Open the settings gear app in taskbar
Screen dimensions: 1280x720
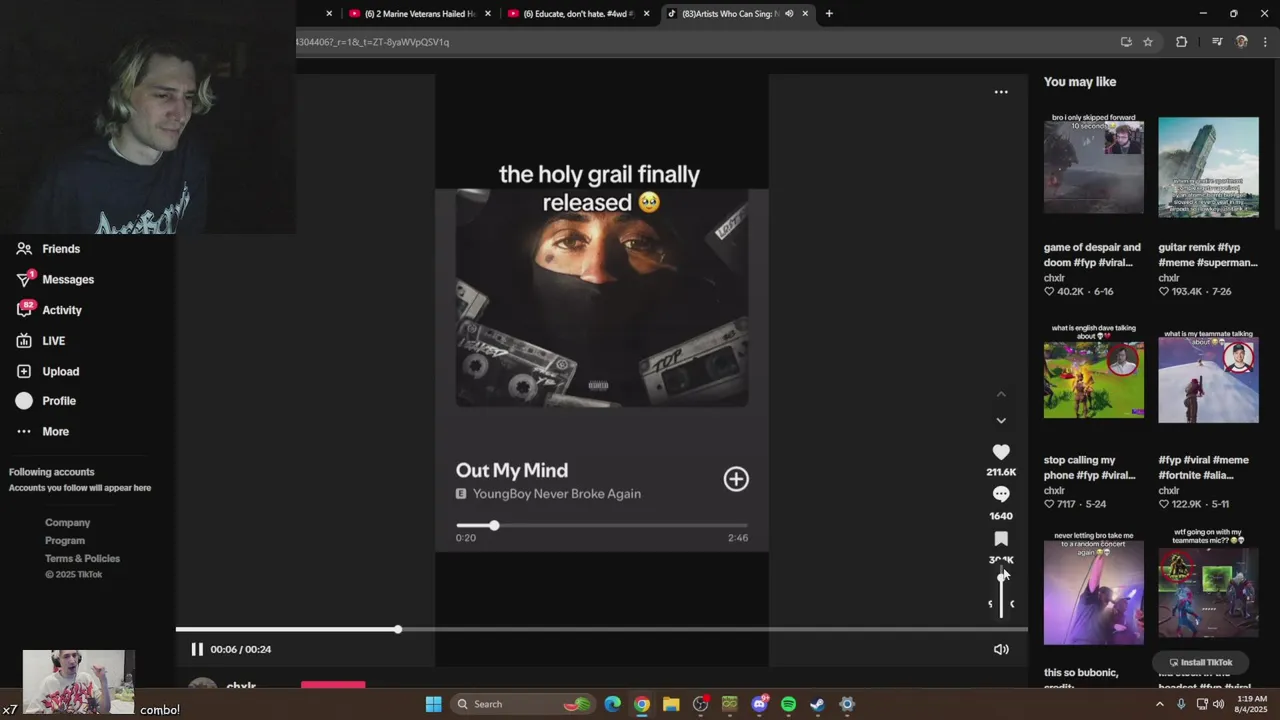pos(847,704)
